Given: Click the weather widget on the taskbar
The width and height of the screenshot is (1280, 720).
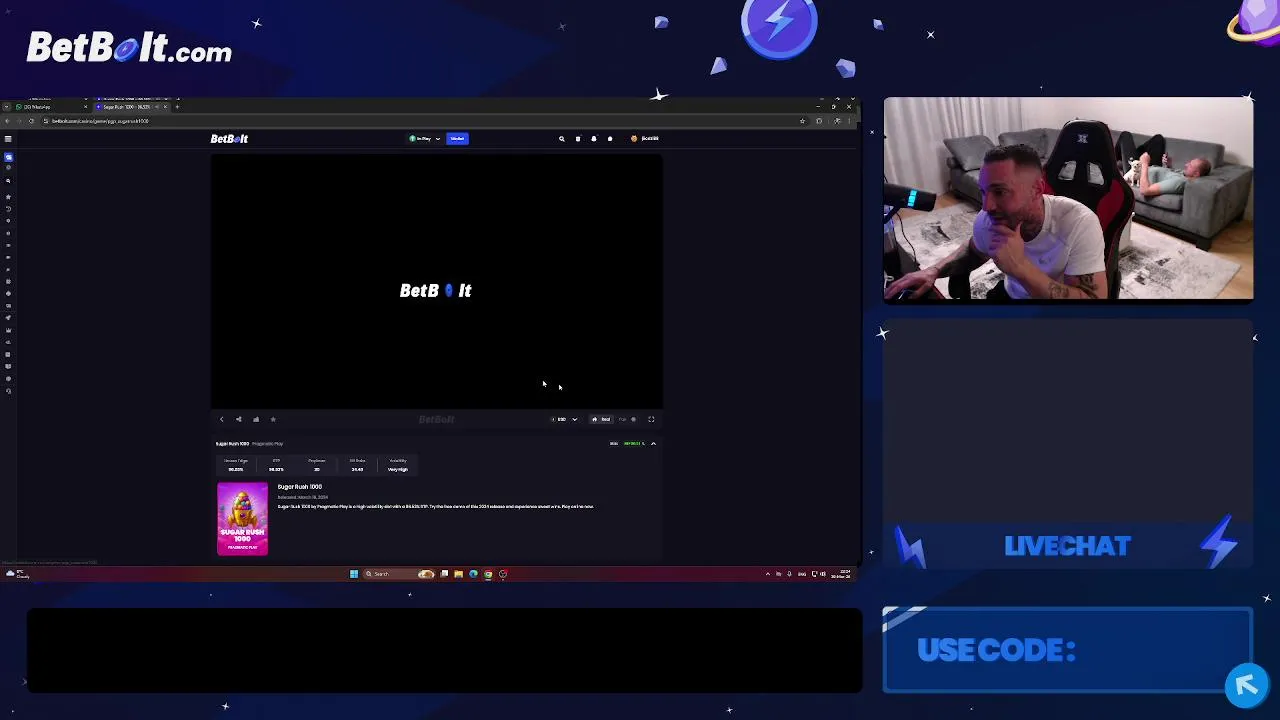Looking at the screenshot, I should click(x=17, y=574).
